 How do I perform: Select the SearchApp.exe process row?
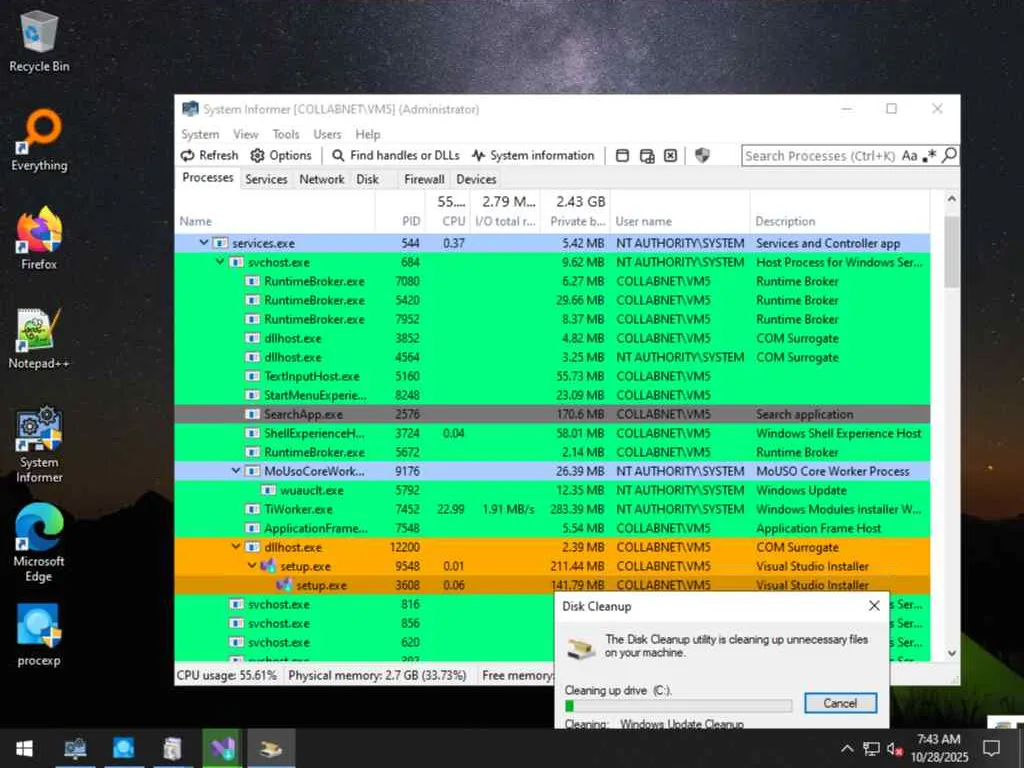552,414
